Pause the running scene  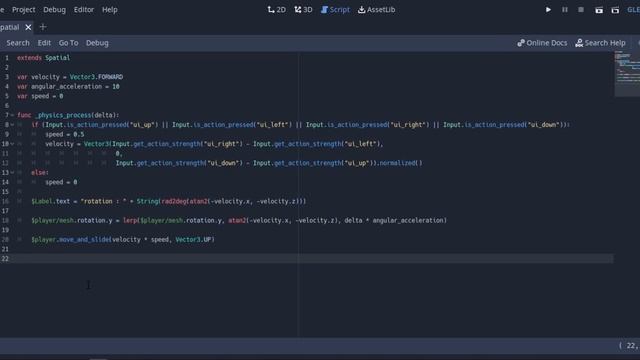tap(564, 9)
